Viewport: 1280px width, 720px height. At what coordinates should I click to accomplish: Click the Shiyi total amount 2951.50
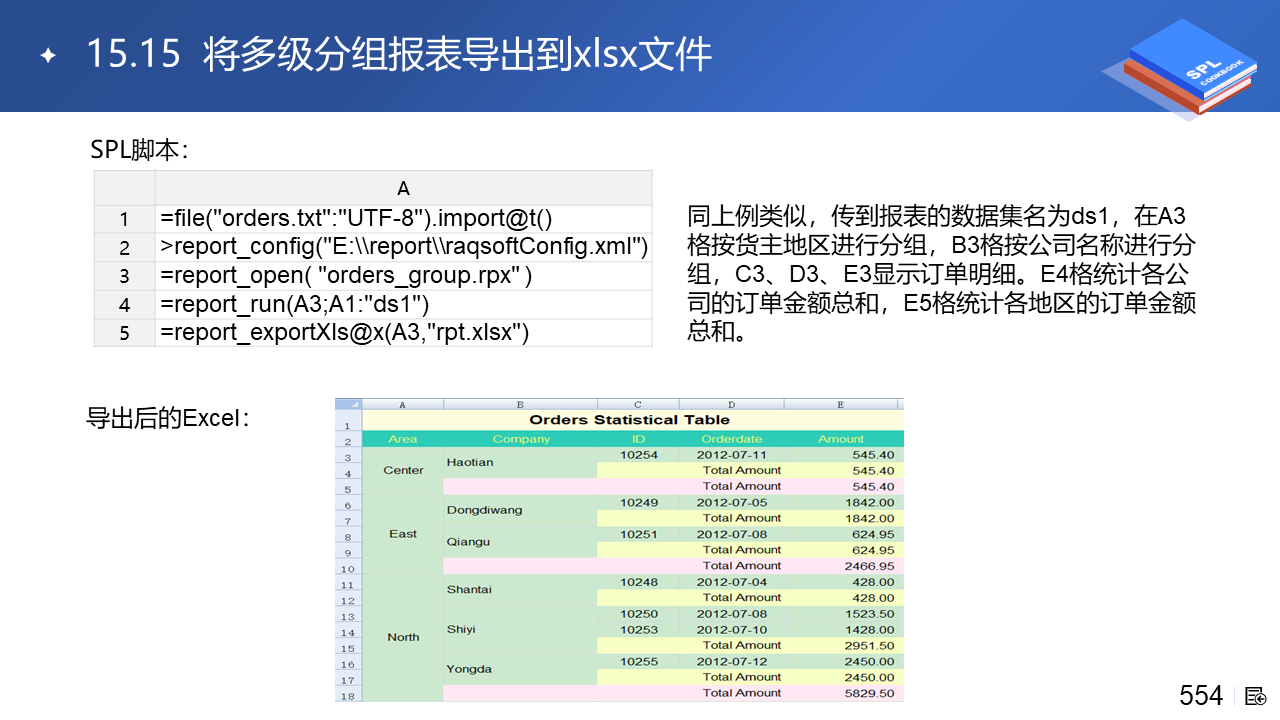click(x=844, y=645)
